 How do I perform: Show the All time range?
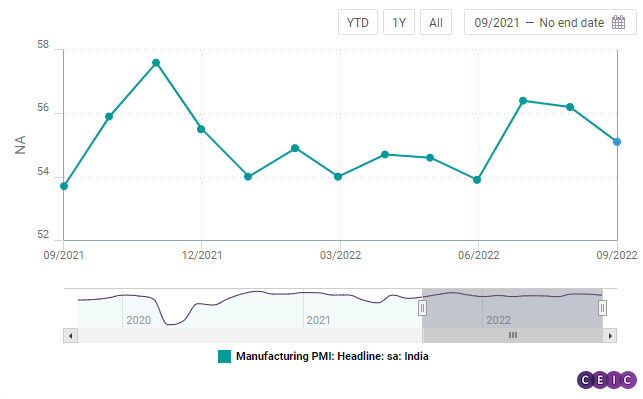436,23
